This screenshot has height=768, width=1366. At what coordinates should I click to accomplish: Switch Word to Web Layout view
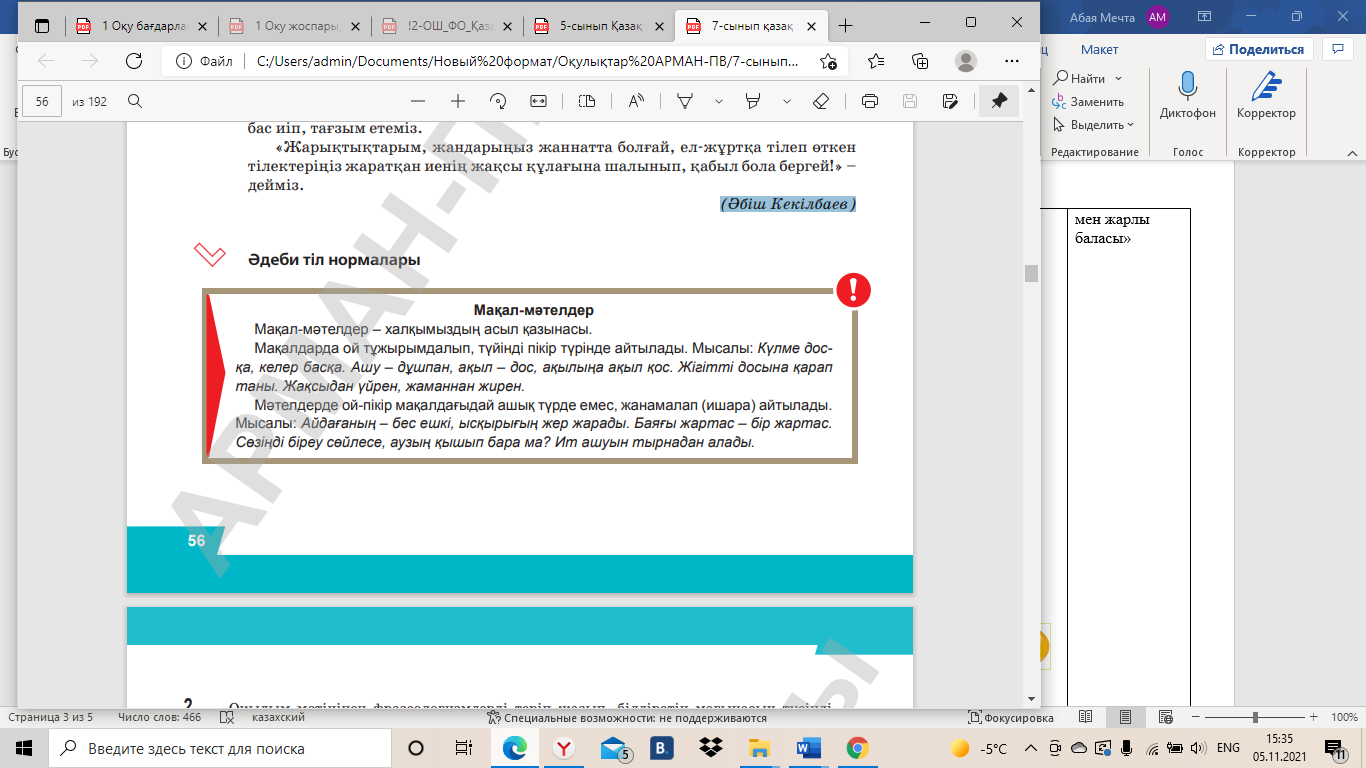pos(1164,718)
